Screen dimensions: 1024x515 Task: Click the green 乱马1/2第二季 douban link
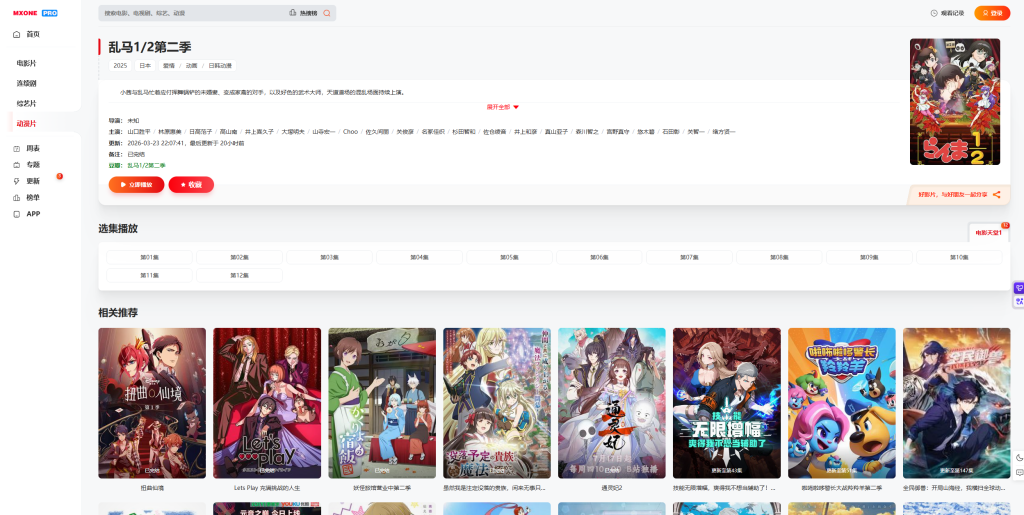tap(146, 166)
